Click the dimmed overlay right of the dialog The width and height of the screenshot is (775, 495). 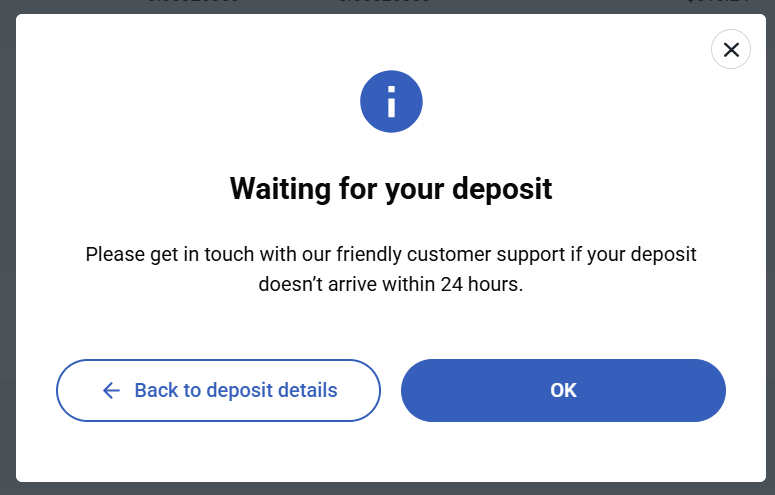coord(770,250)
